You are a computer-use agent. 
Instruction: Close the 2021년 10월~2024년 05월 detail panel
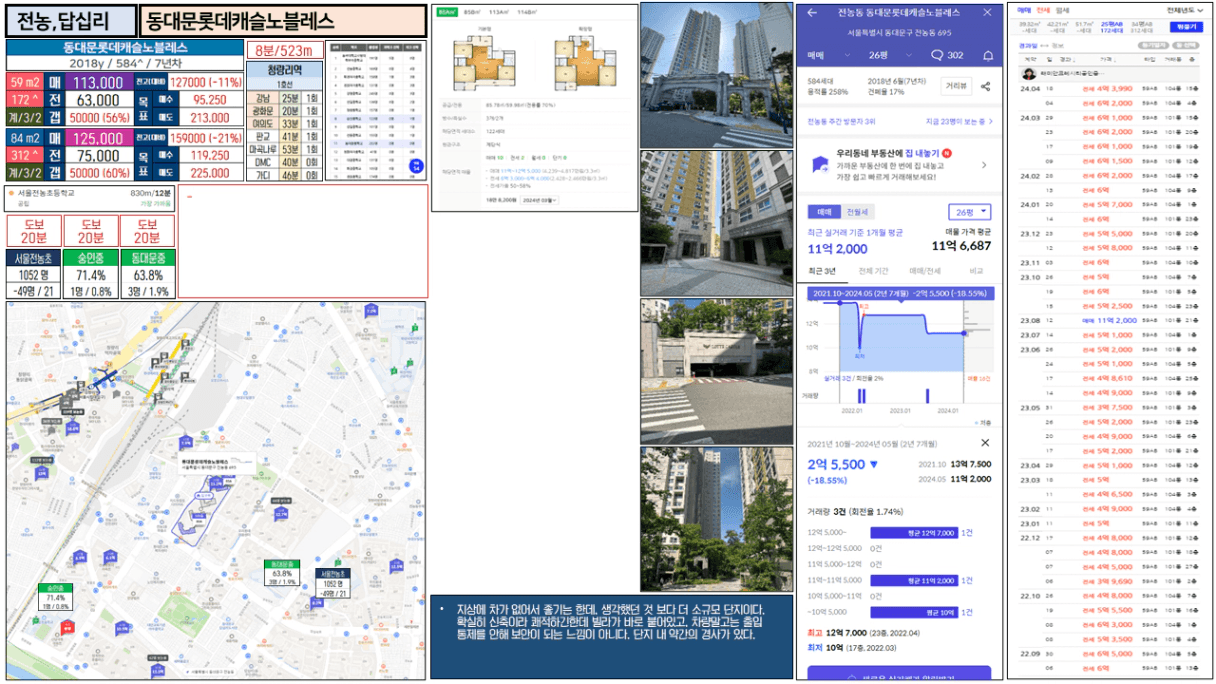tap(985, 443)
